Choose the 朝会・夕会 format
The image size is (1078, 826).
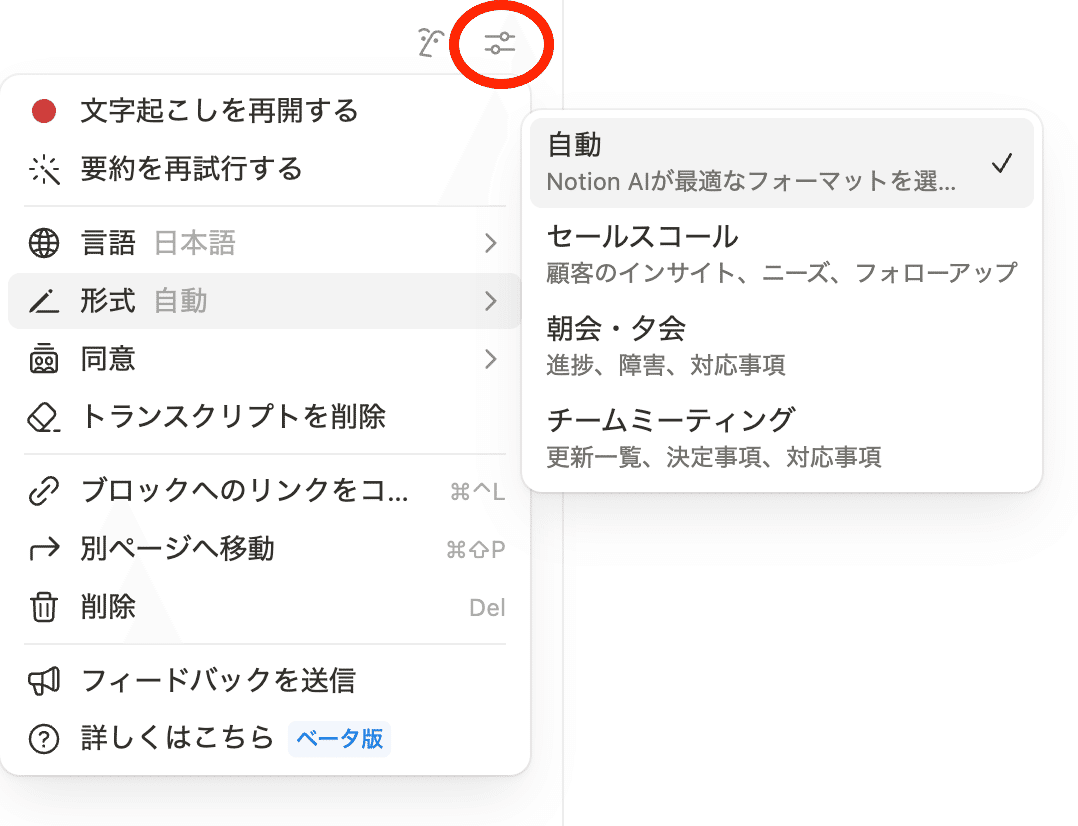point(781,344)
